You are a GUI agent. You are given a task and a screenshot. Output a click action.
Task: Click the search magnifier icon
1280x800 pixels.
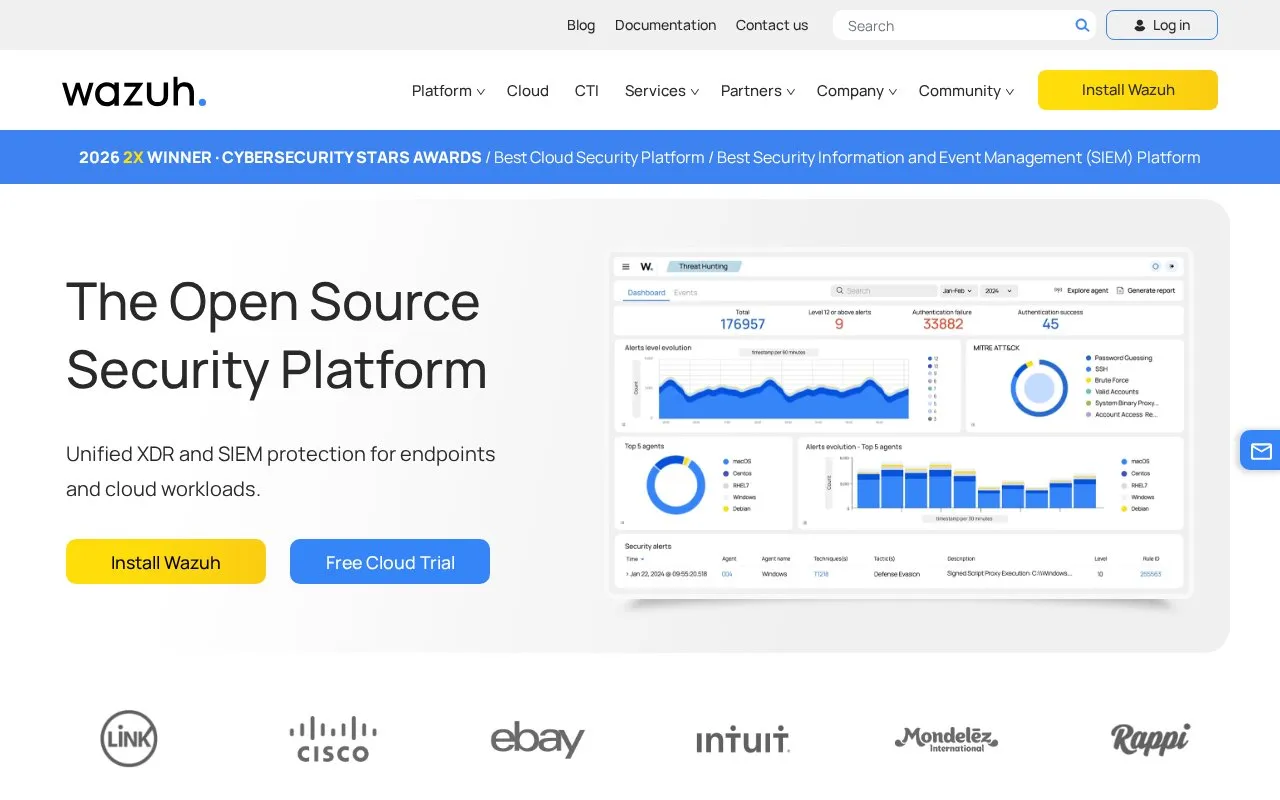click(x=1082, y=25)
